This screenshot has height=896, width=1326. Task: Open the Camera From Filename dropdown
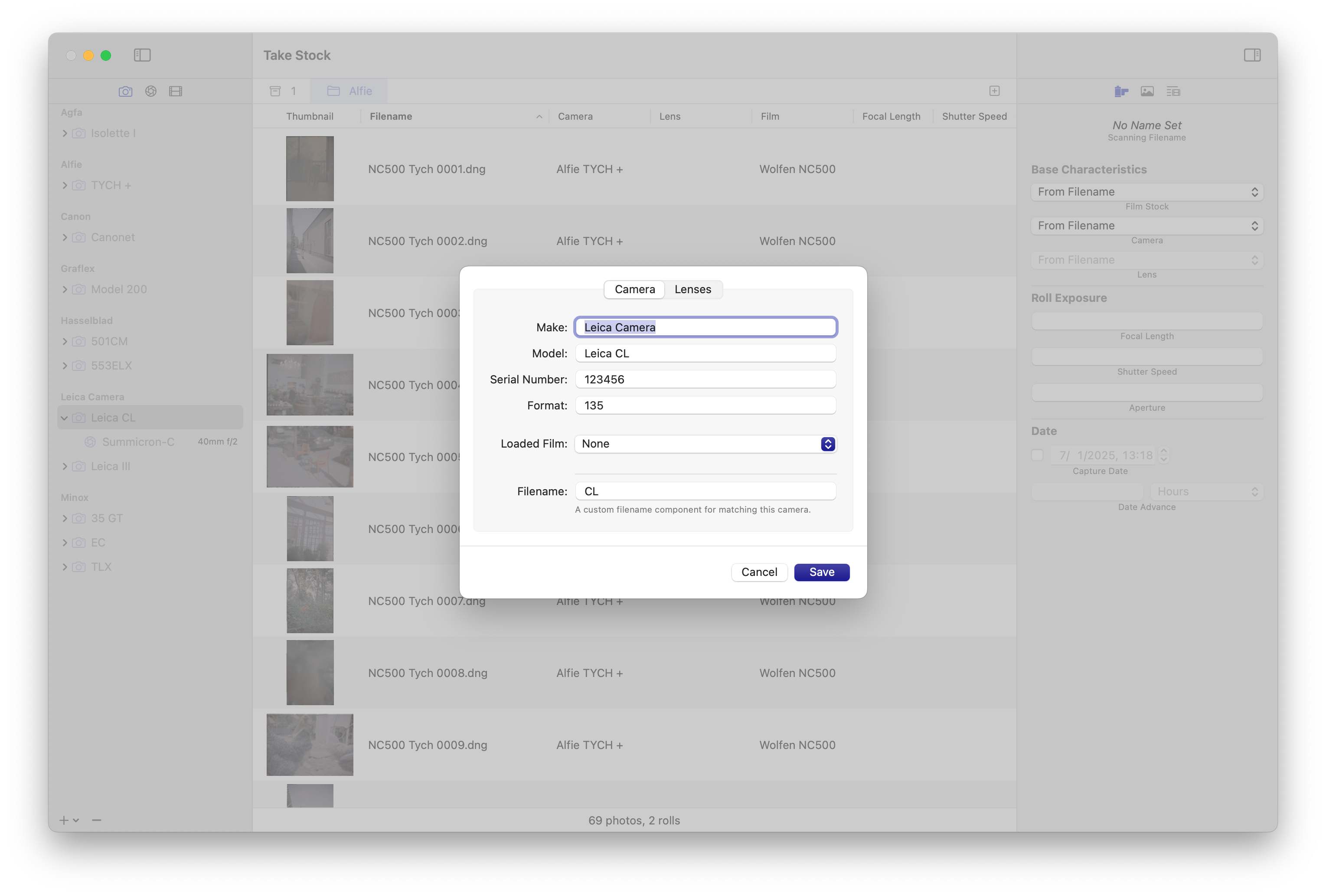[x=1147, y=226]
